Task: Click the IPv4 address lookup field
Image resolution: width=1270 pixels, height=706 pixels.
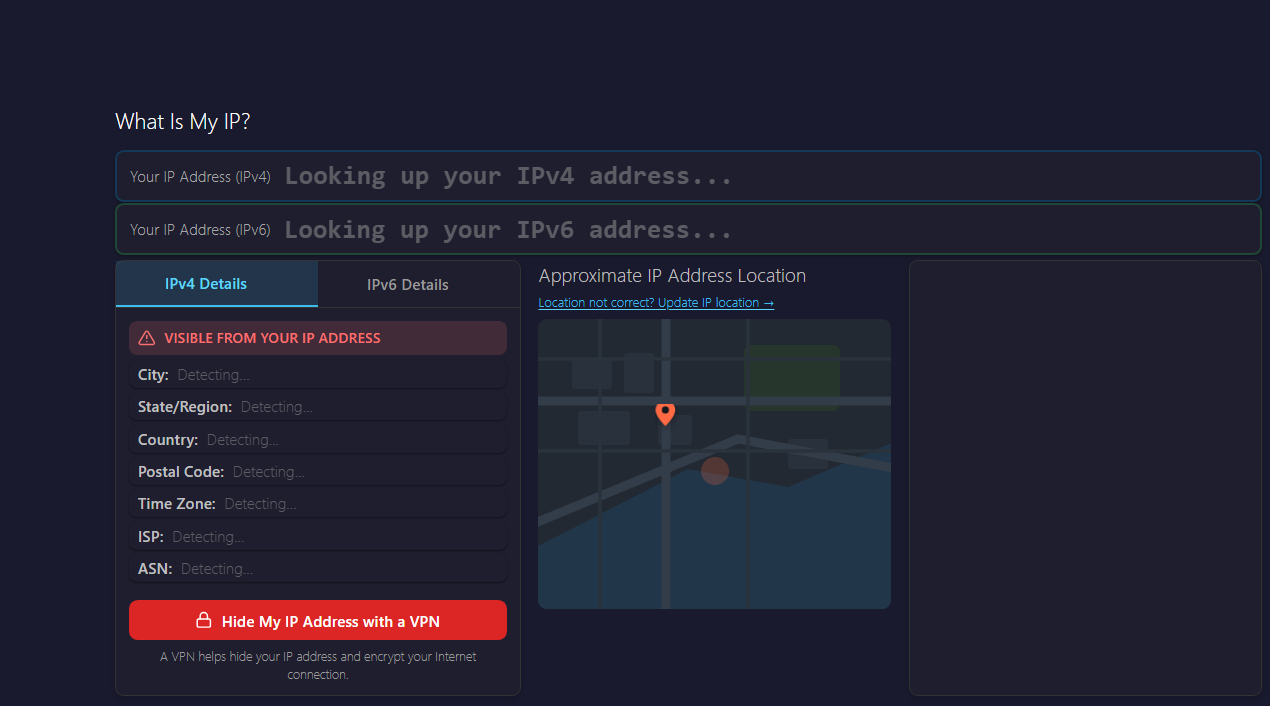Action: [x=688, y=176]
